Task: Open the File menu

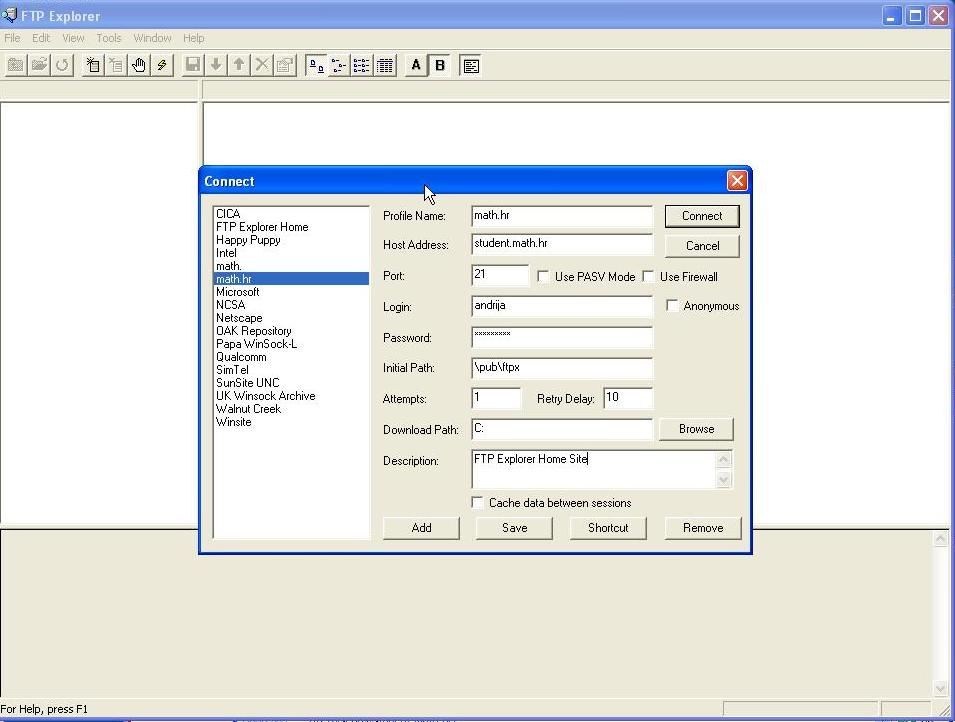Action: [12, 38]
